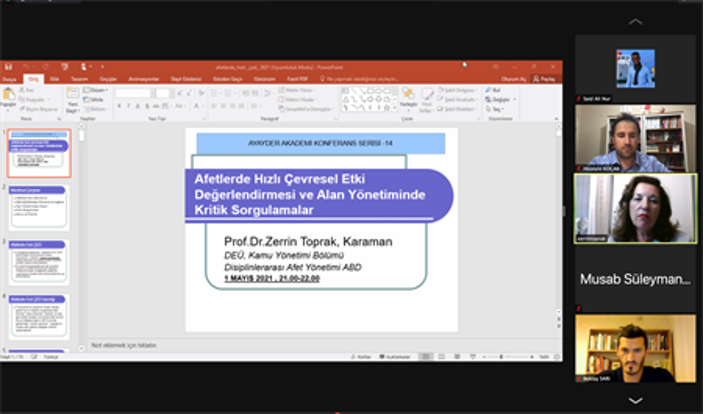
Task: Select slide 2 thumbnail in slide panel
Action: (x=39, y=207)
